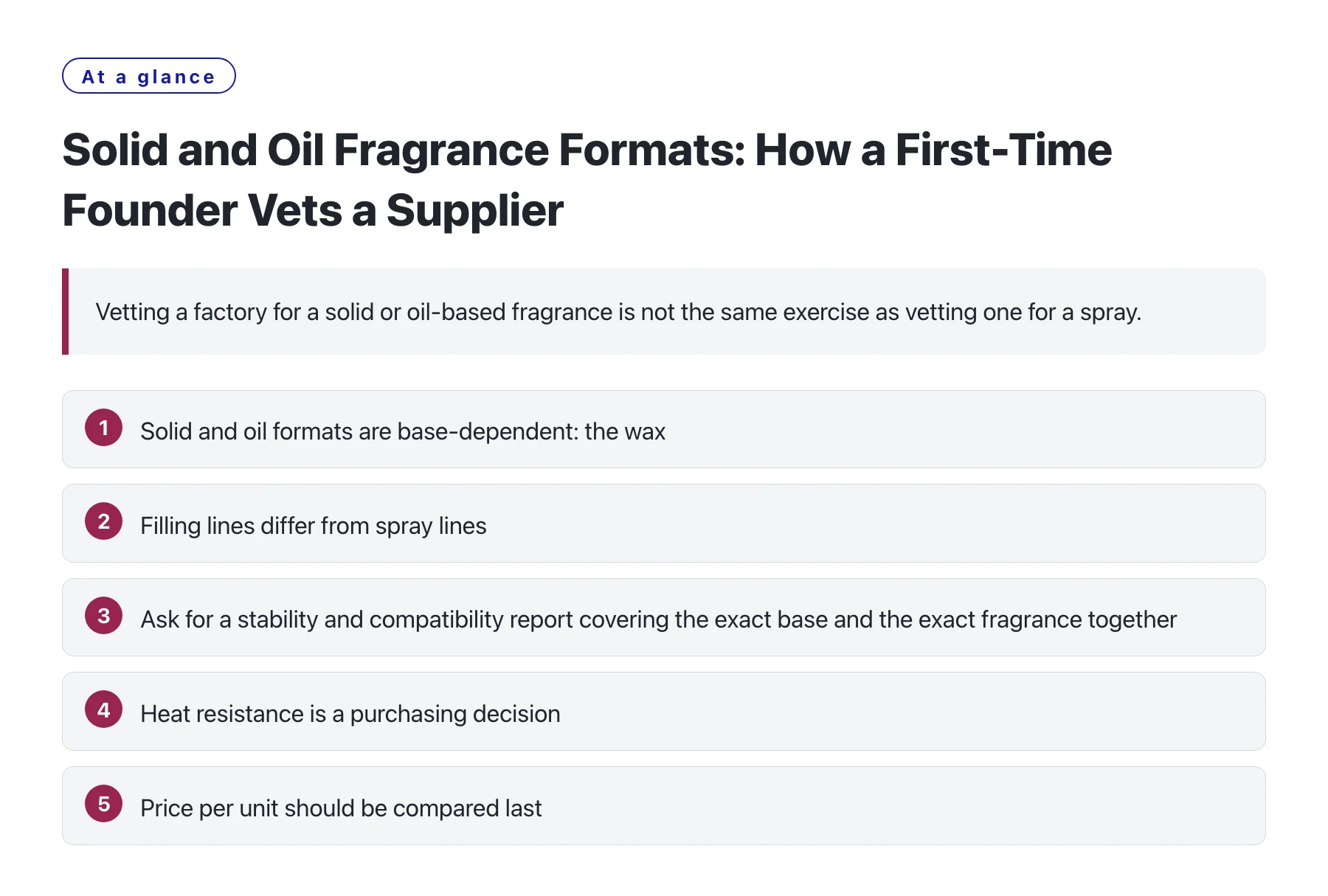Click the vetting a factory intro quote text
Image resolution: width=1328 pixels, height=896 pixels.
click(x=618, y=312)
